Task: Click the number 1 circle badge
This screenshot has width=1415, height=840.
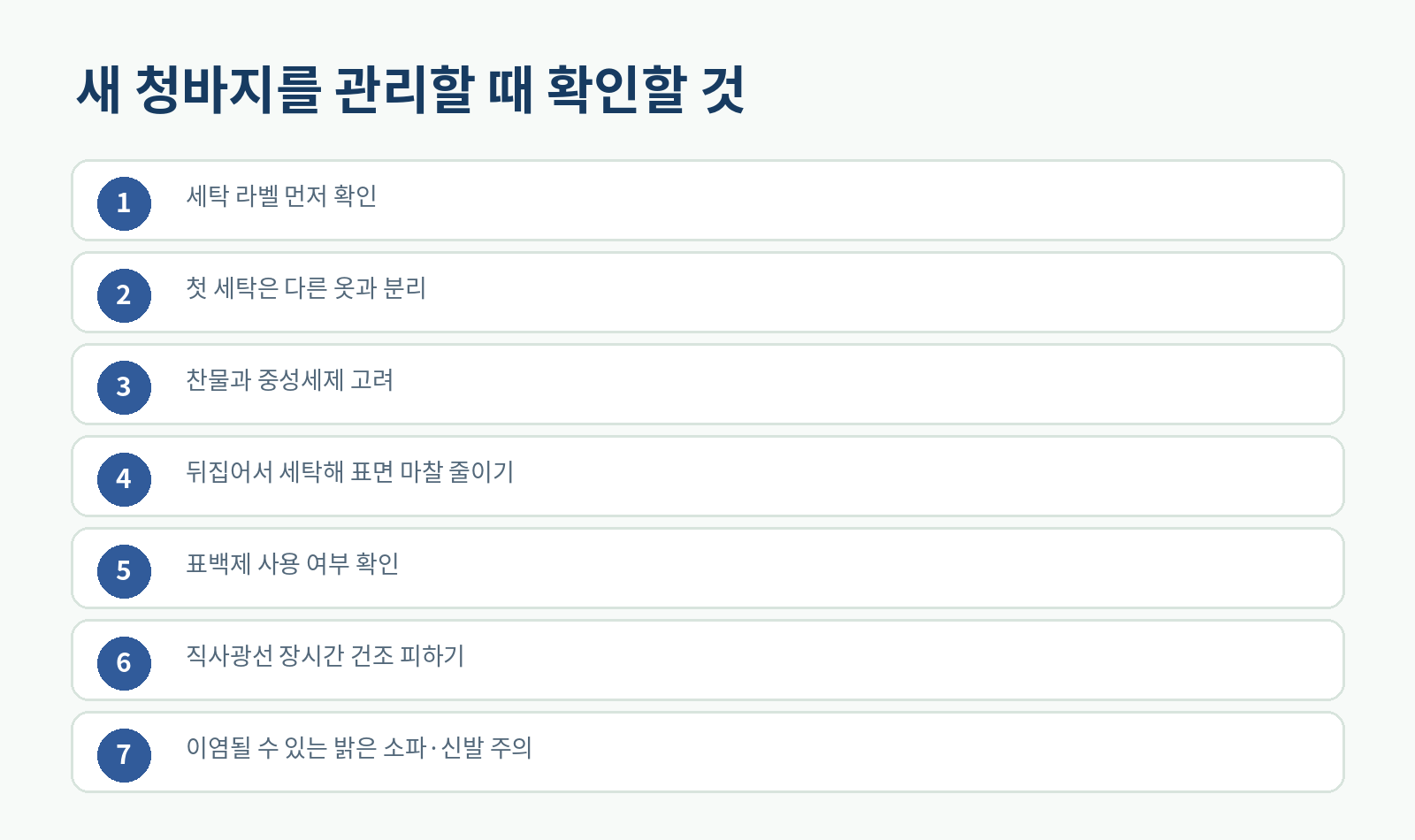Action: coord(124,203)
